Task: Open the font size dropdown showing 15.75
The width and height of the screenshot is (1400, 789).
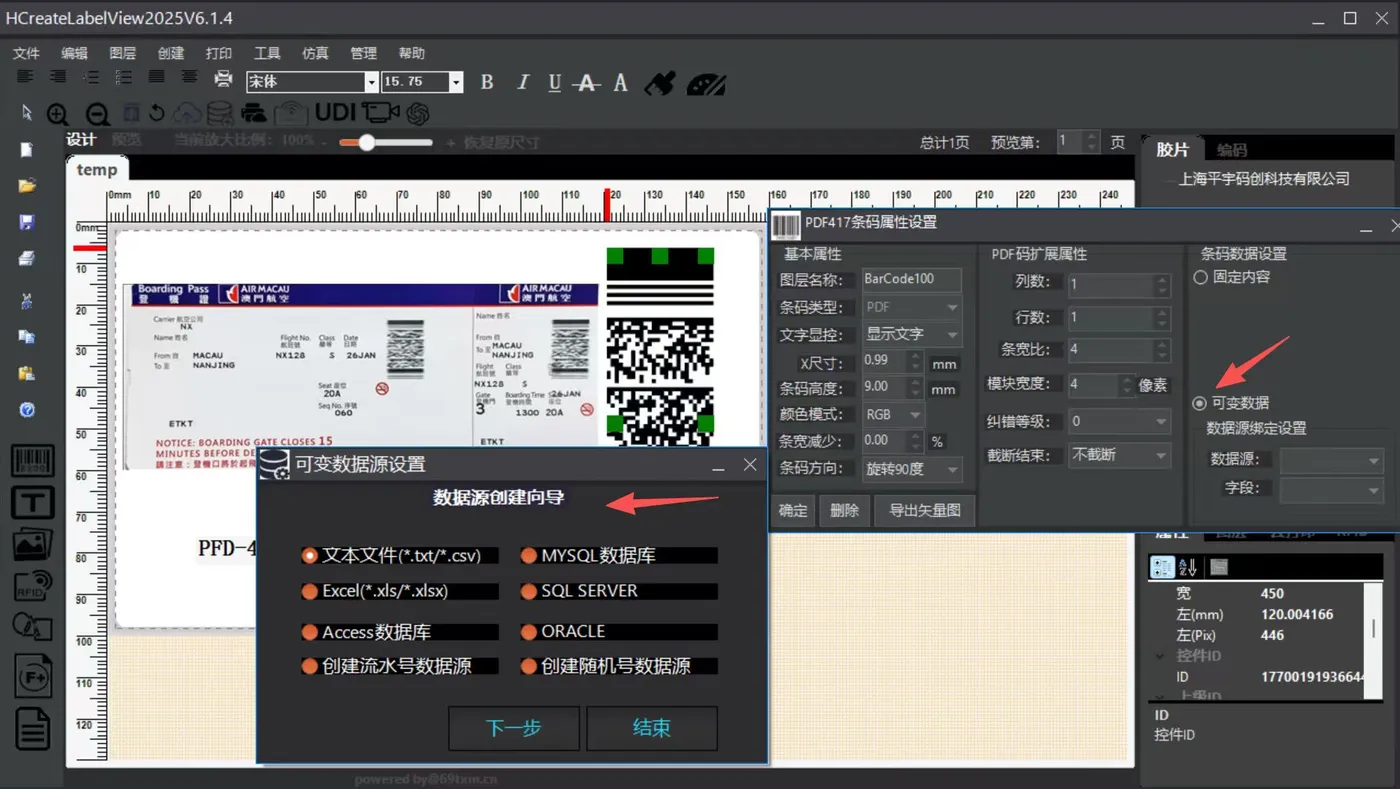Action: (456, 82)
